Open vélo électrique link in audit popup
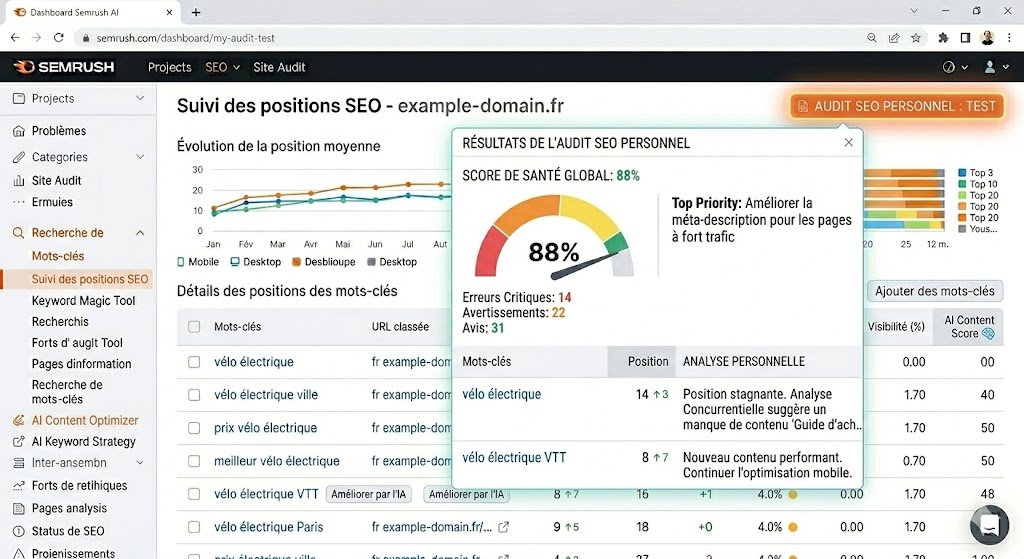Image resolution: width=1024 pixels, height=559 pixels. [502, 394]
